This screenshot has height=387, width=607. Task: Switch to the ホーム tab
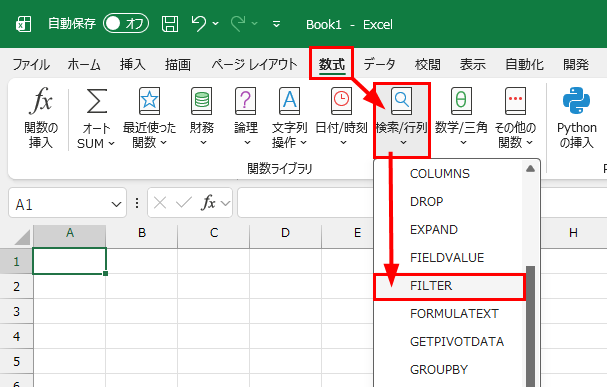tap(84, 64)
